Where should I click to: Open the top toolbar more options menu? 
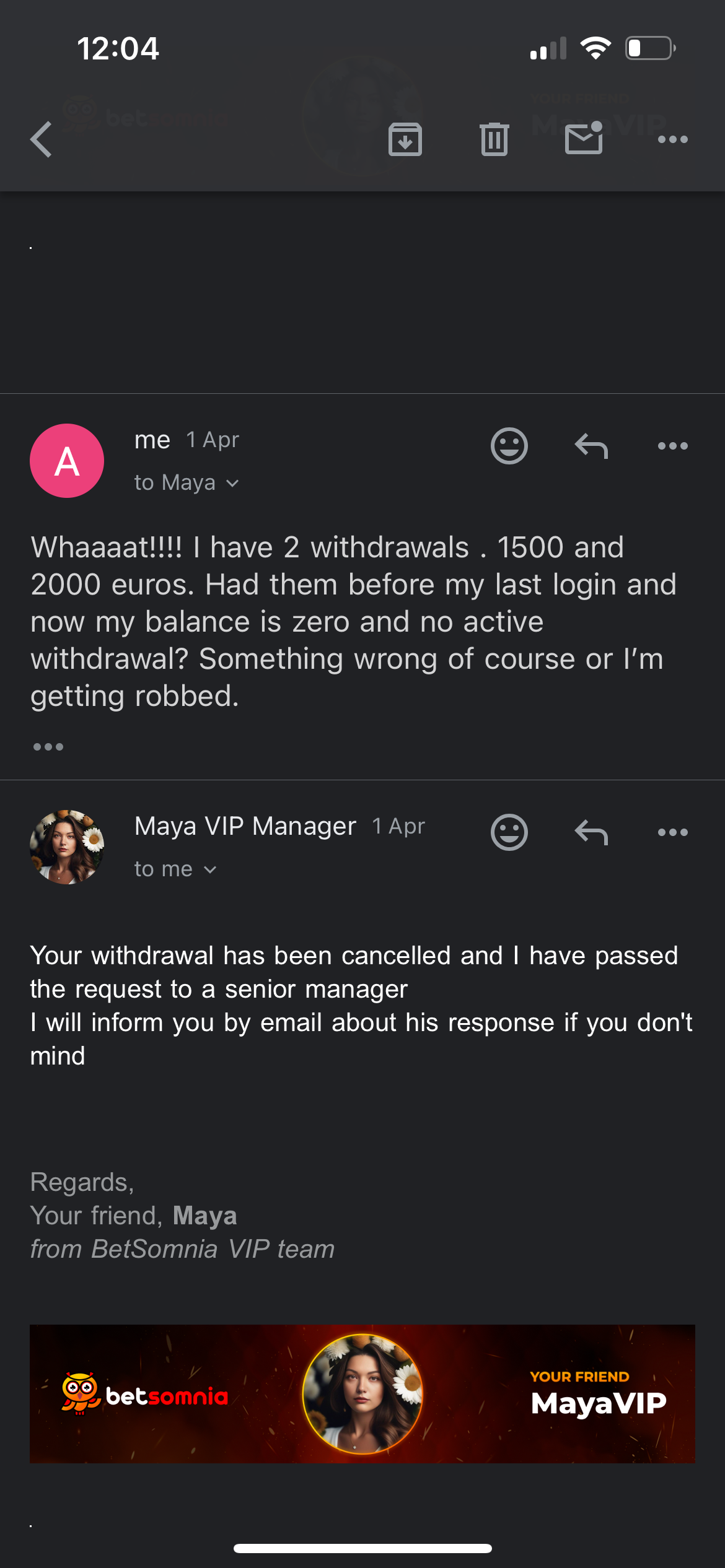pos(673,139)
